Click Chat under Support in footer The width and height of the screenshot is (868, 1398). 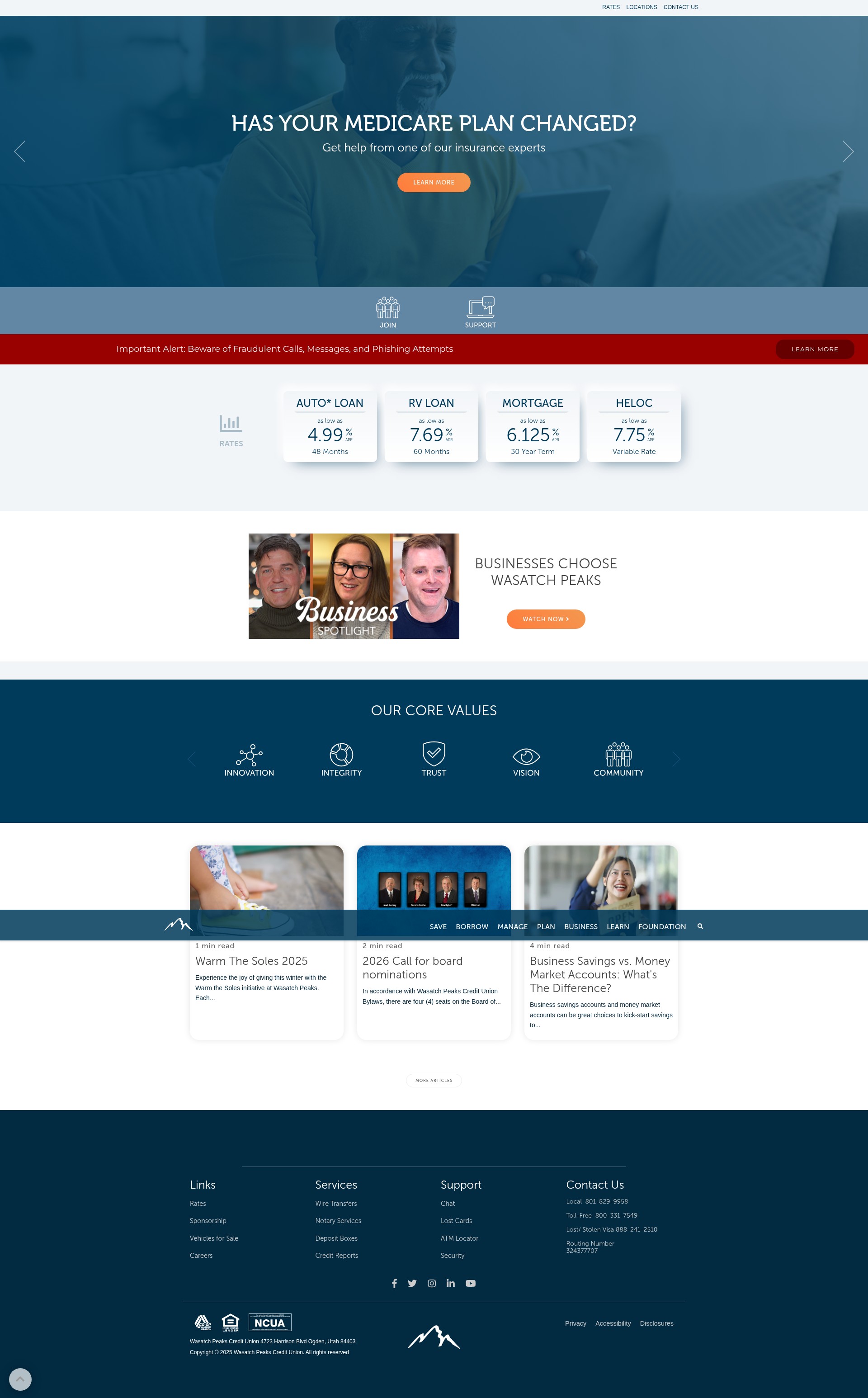[x=448, y=1204]
